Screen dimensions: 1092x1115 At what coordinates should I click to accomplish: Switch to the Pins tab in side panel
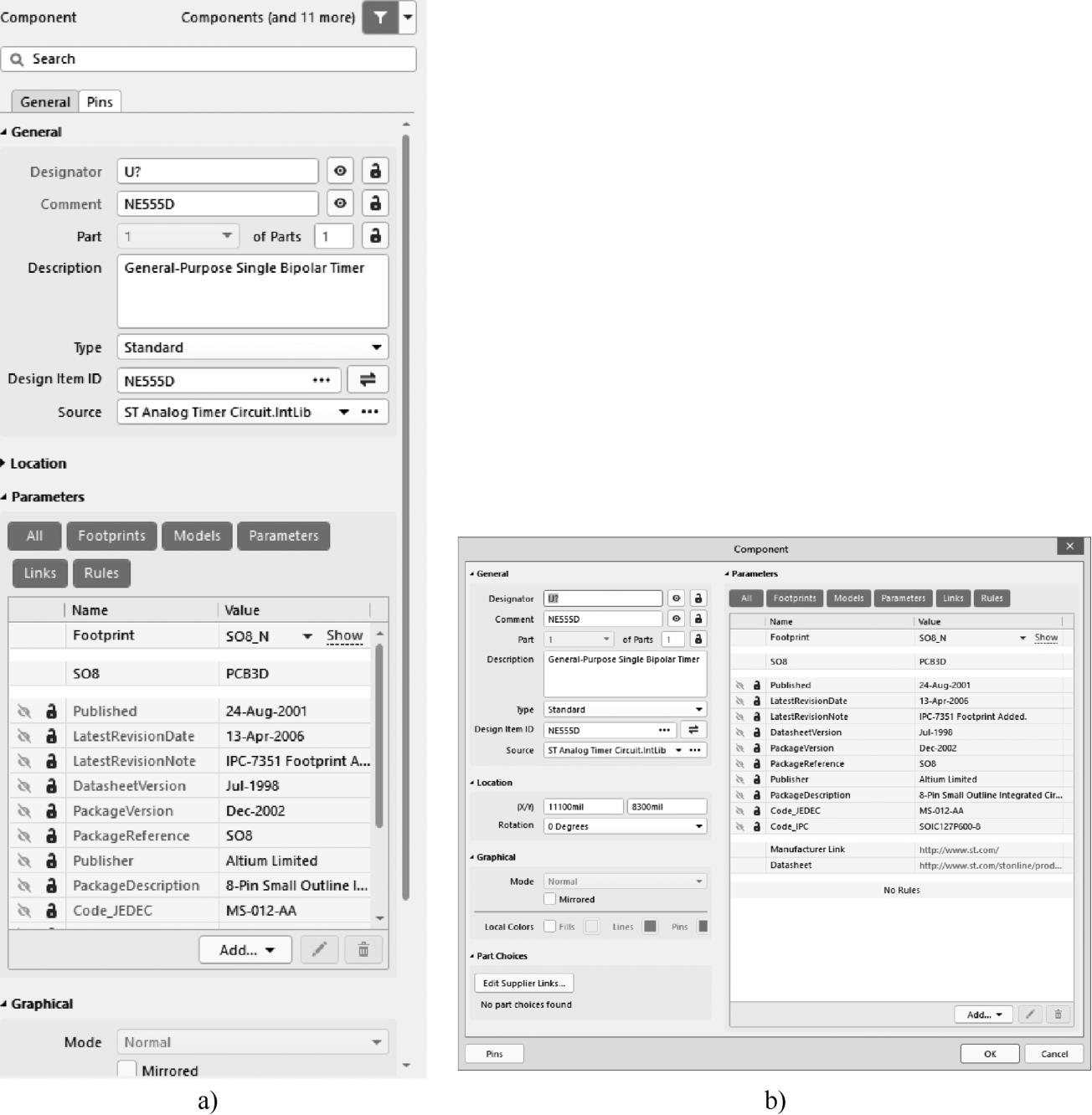[x=100, y=102]
